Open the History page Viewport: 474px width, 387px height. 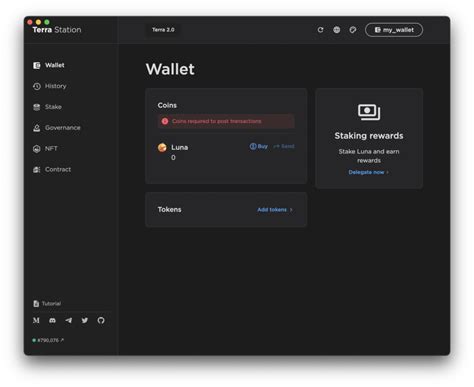coord(49,86)
